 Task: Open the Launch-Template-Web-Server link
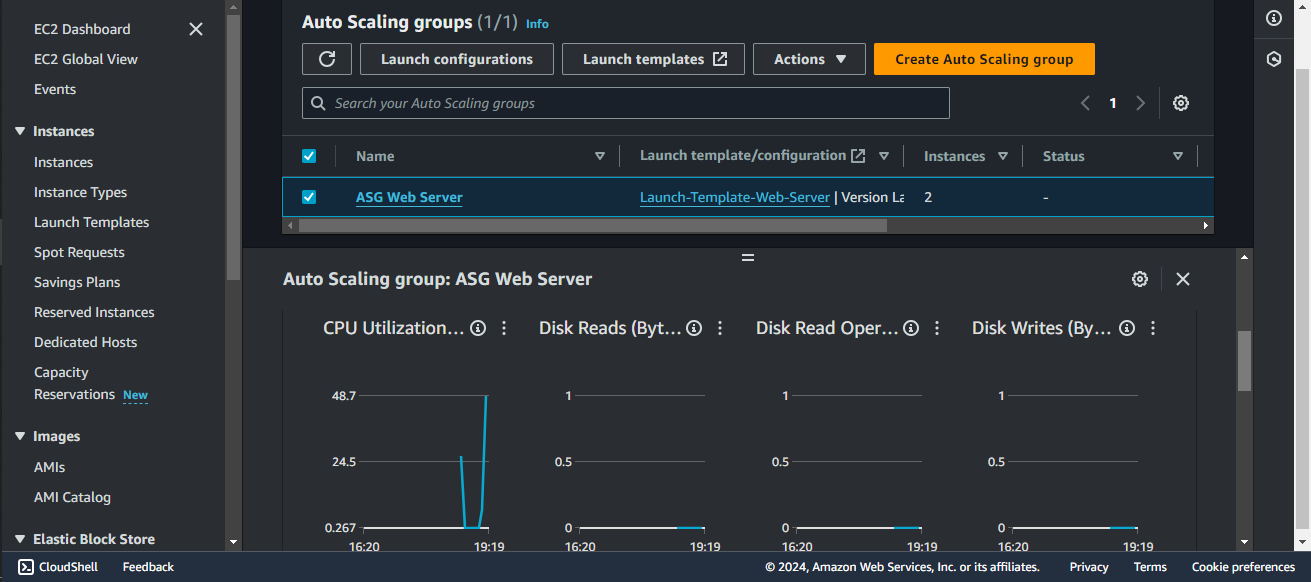(735, 197)
